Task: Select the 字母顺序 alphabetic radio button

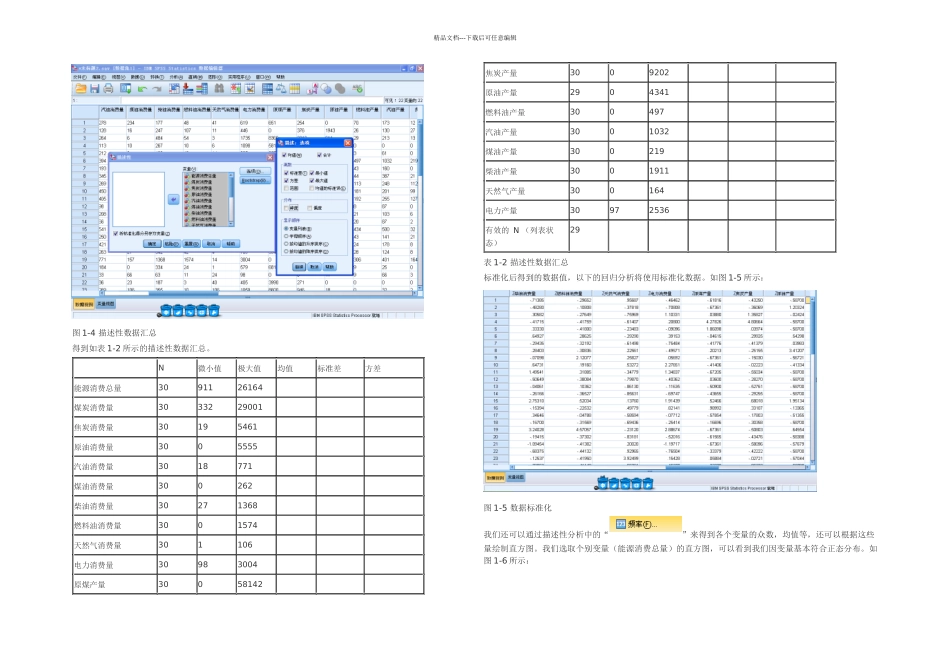Action: click(286, 236)
